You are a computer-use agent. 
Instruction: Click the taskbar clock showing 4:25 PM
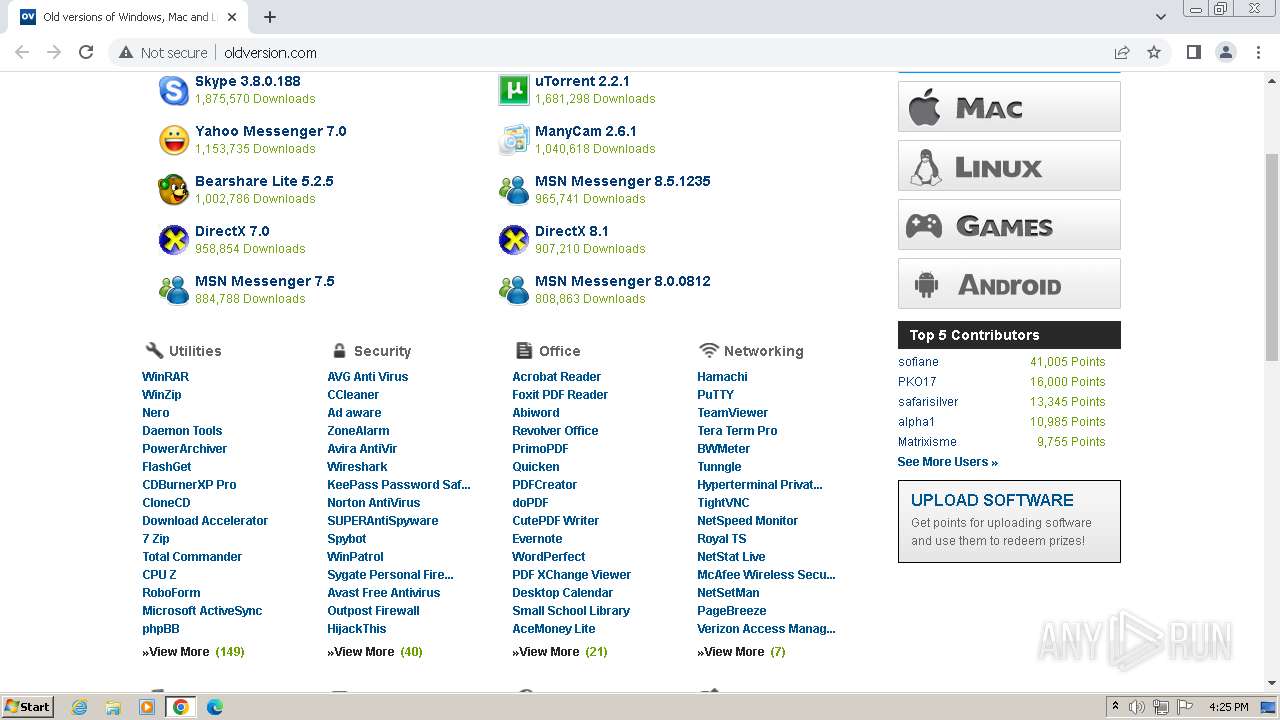pos(1228,707)
